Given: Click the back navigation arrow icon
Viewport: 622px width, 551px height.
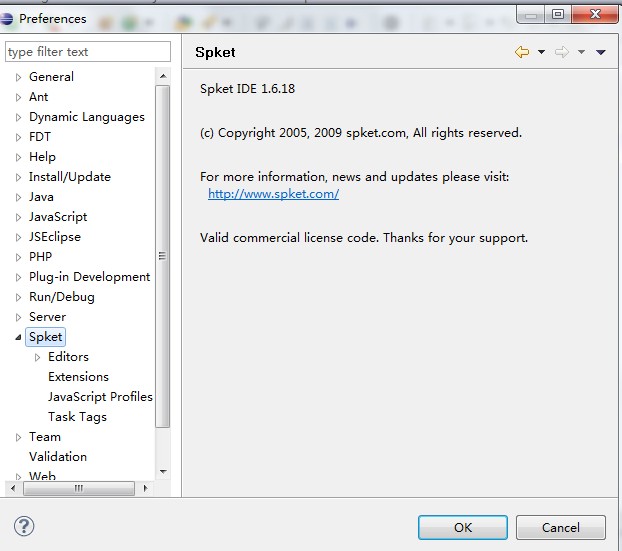Looking at the screenshot, I should [522, 52].
